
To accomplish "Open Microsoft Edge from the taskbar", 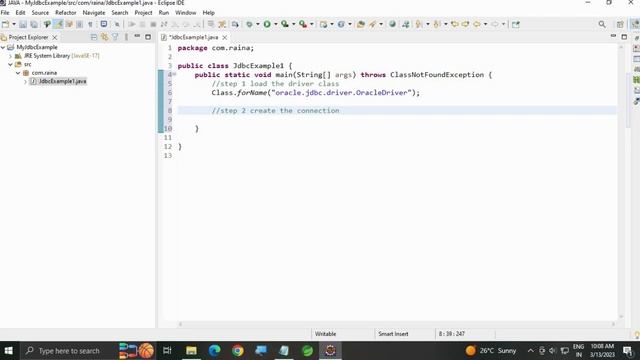I will [x=214, y=351].
